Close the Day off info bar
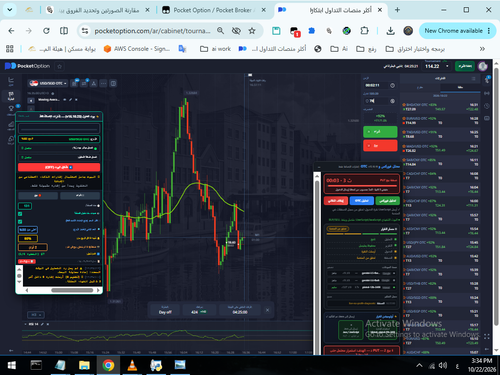The height and width of the screenshot is (375, 500). pyautogui.click(x=267, y=310)
